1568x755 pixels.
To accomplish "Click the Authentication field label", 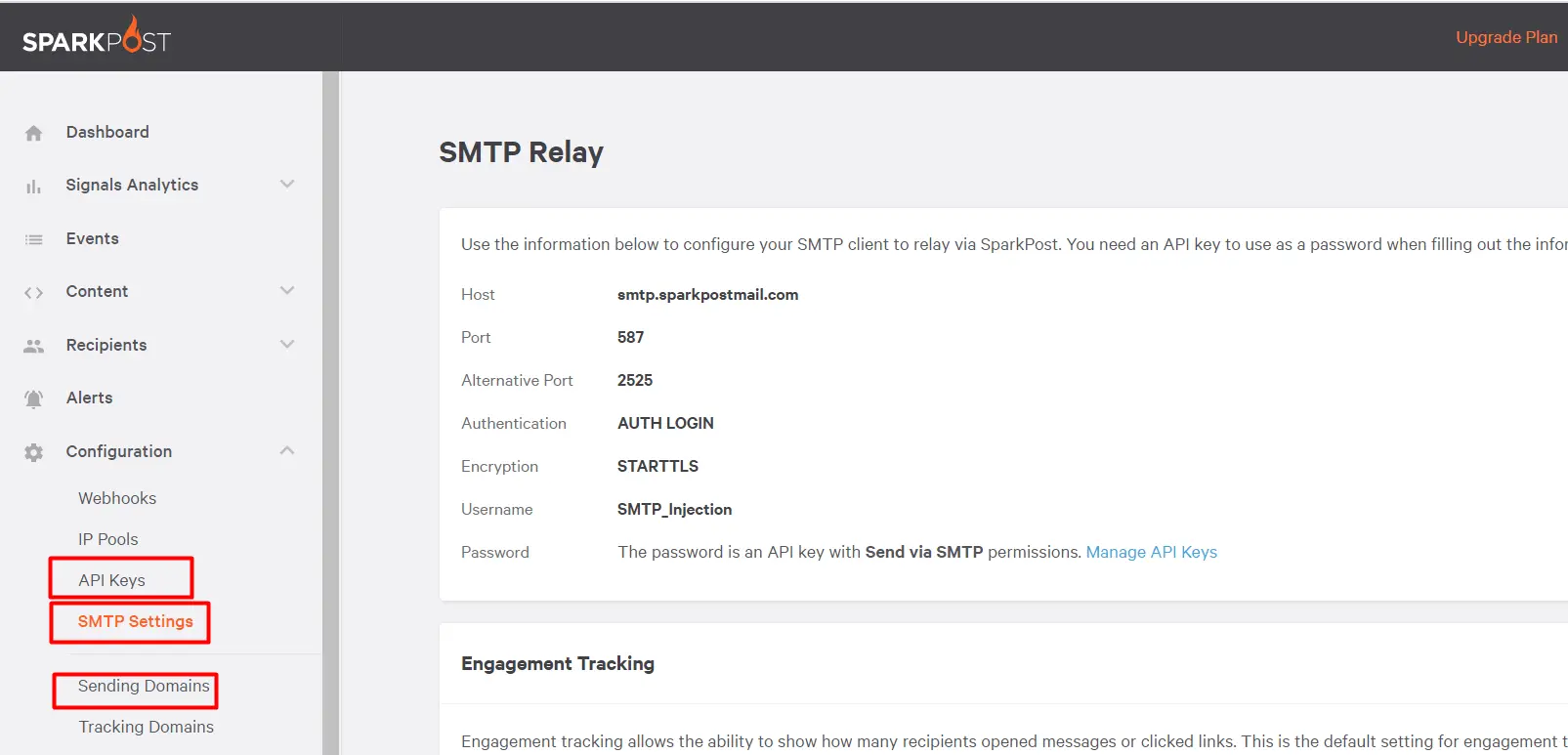I will point(514,423).
